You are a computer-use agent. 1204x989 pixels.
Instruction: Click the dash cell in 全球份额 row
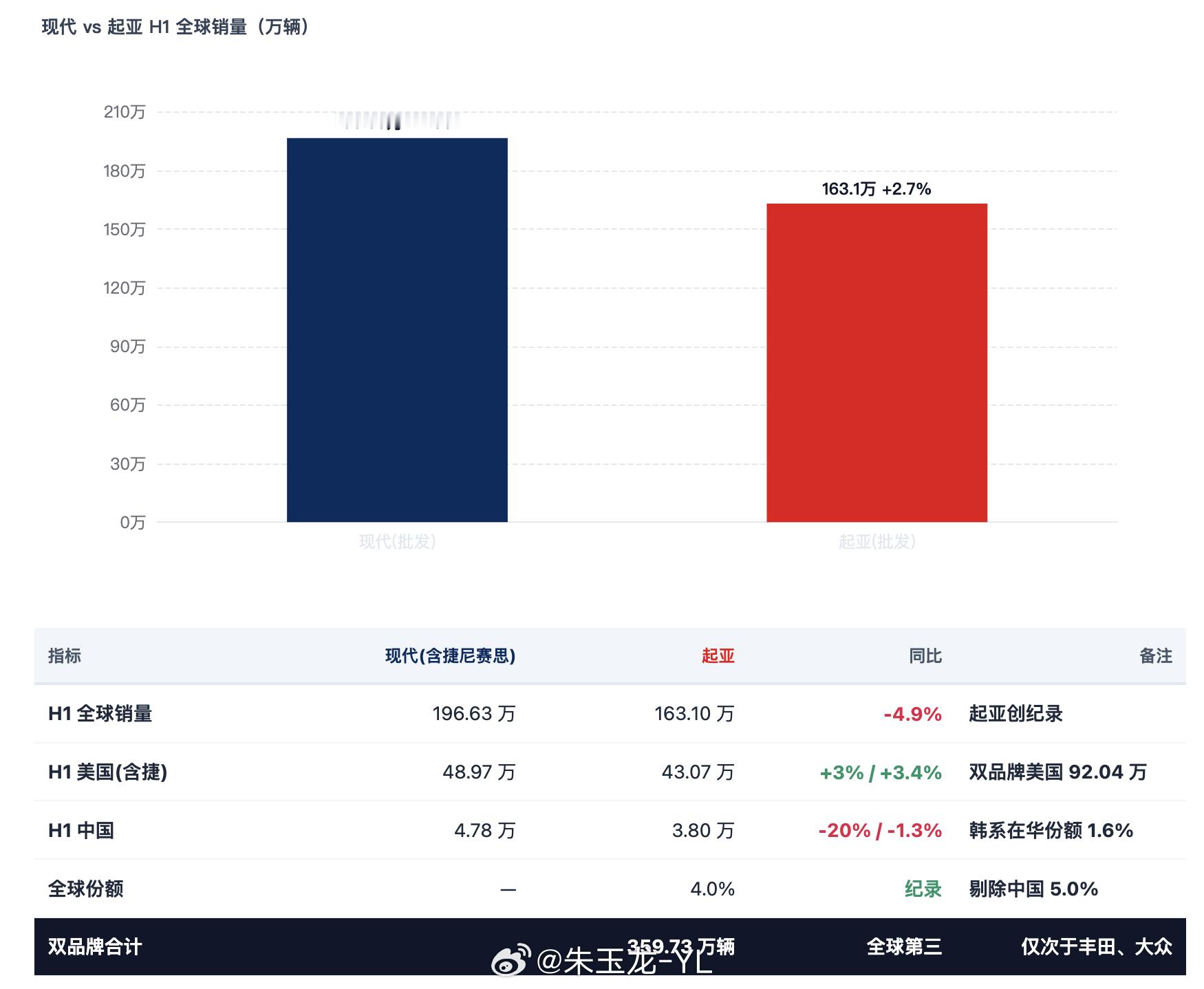click(508, 889)
